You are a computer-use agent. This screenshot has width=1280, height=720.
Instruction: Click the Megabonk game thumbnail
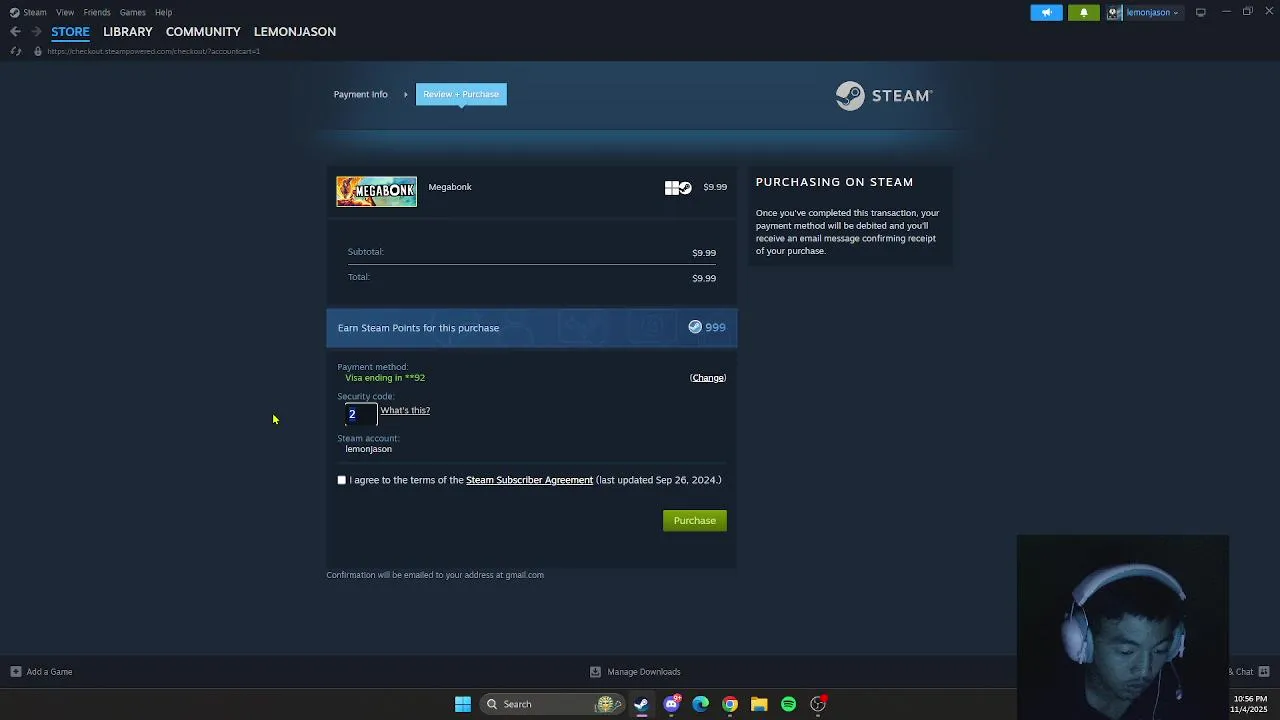tap(376, 191)
